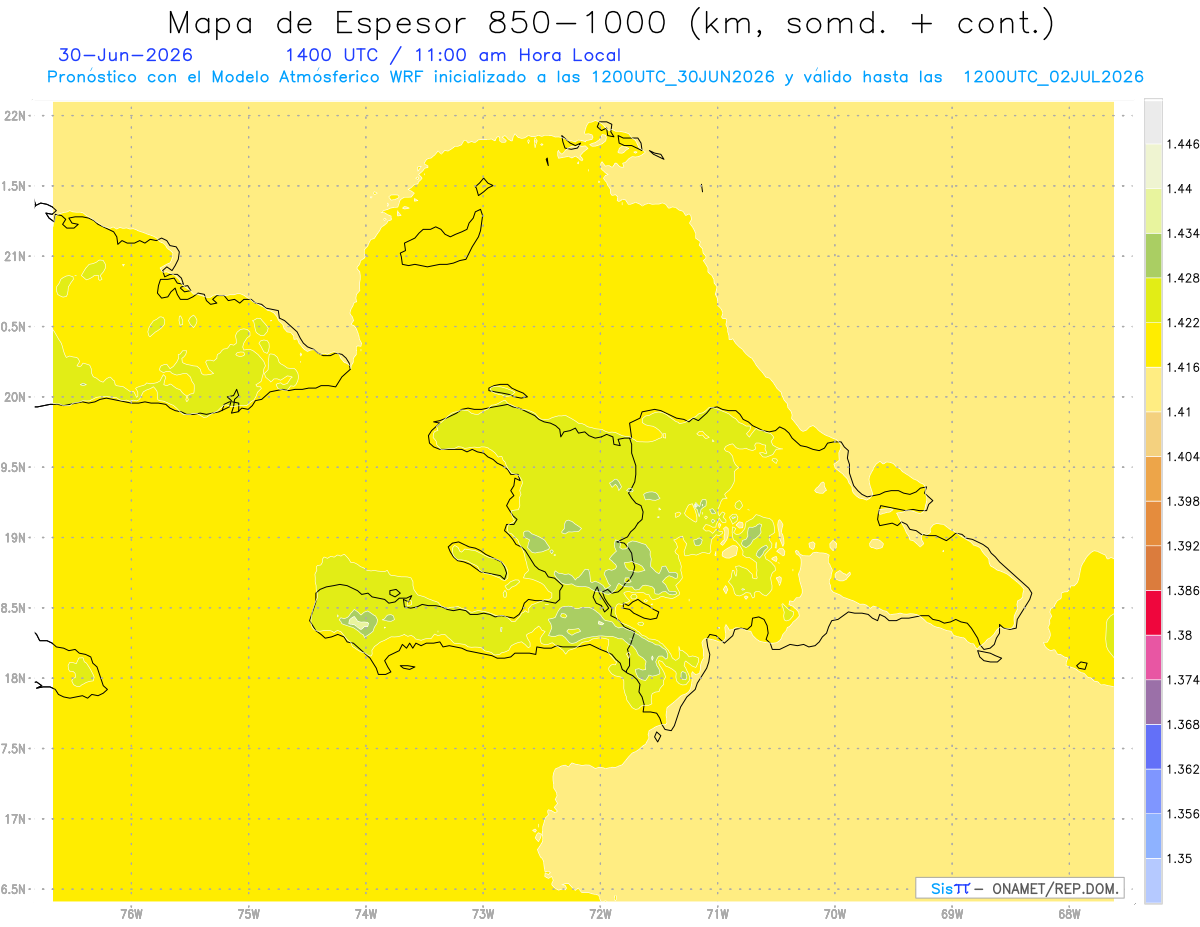Click the red legend swatch between 1.38 and 1.386
Screen dimensions: 1200x927
point(1153,612)
